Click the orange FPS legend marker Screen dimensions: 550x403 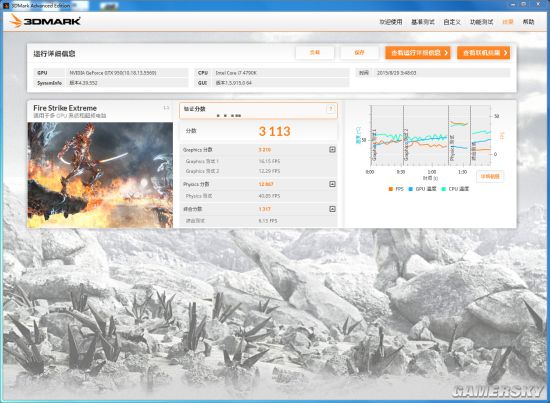[x=390, y=189]
